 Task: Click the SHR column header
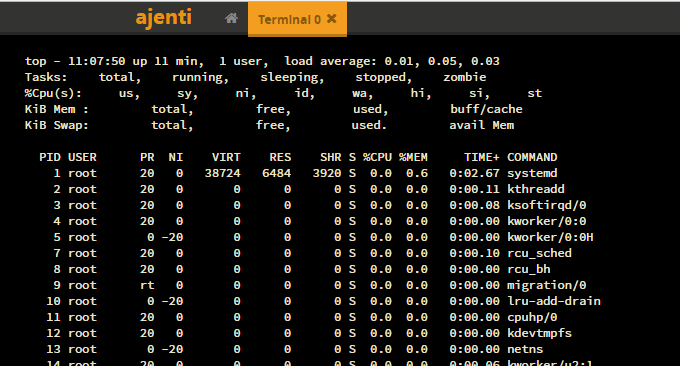pyautogui.click(x=330, y=157)
